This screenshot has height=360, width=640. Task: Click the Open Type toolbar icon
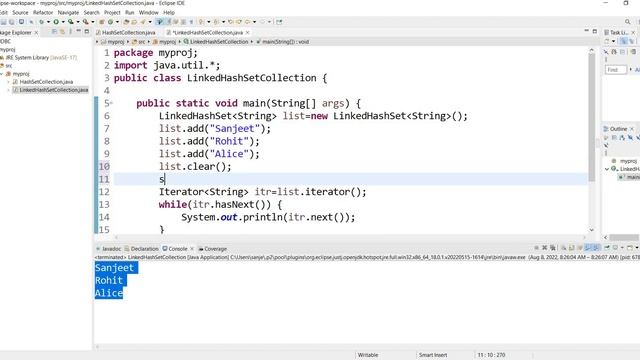pyautogui.click(x=126, y=22)
